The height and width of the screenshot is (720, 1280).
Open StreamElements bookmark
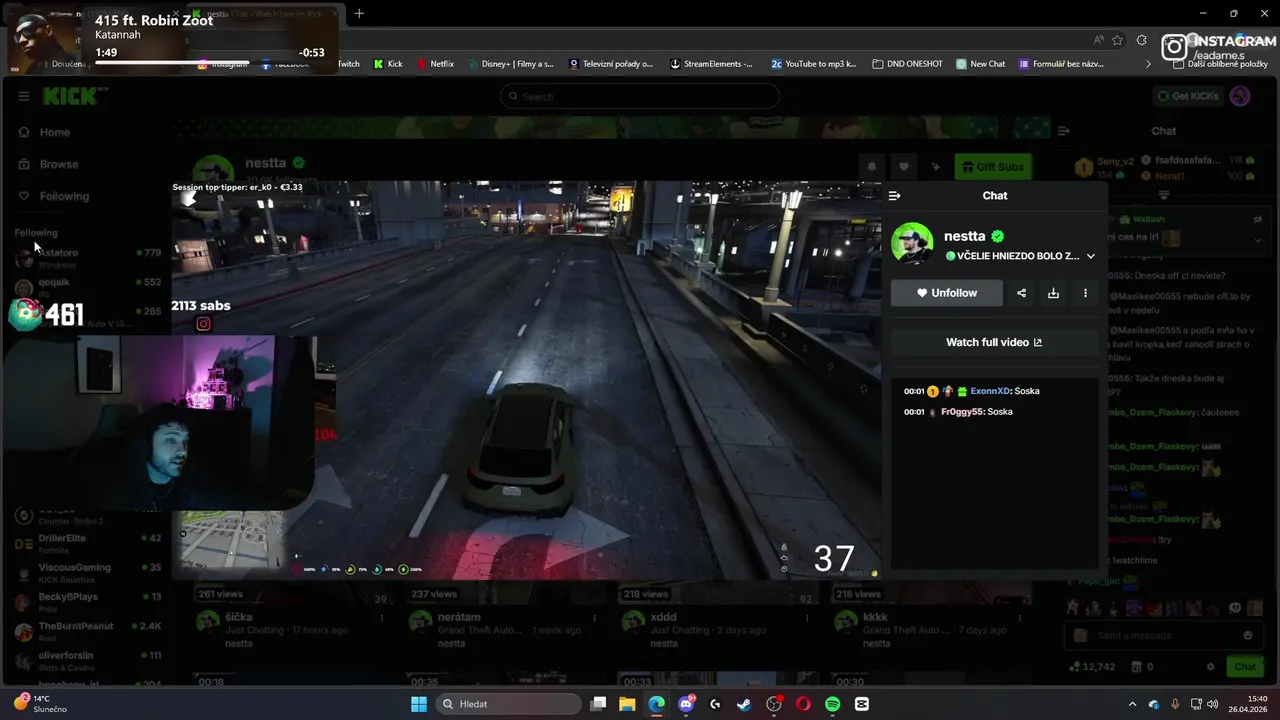[712, 64]
